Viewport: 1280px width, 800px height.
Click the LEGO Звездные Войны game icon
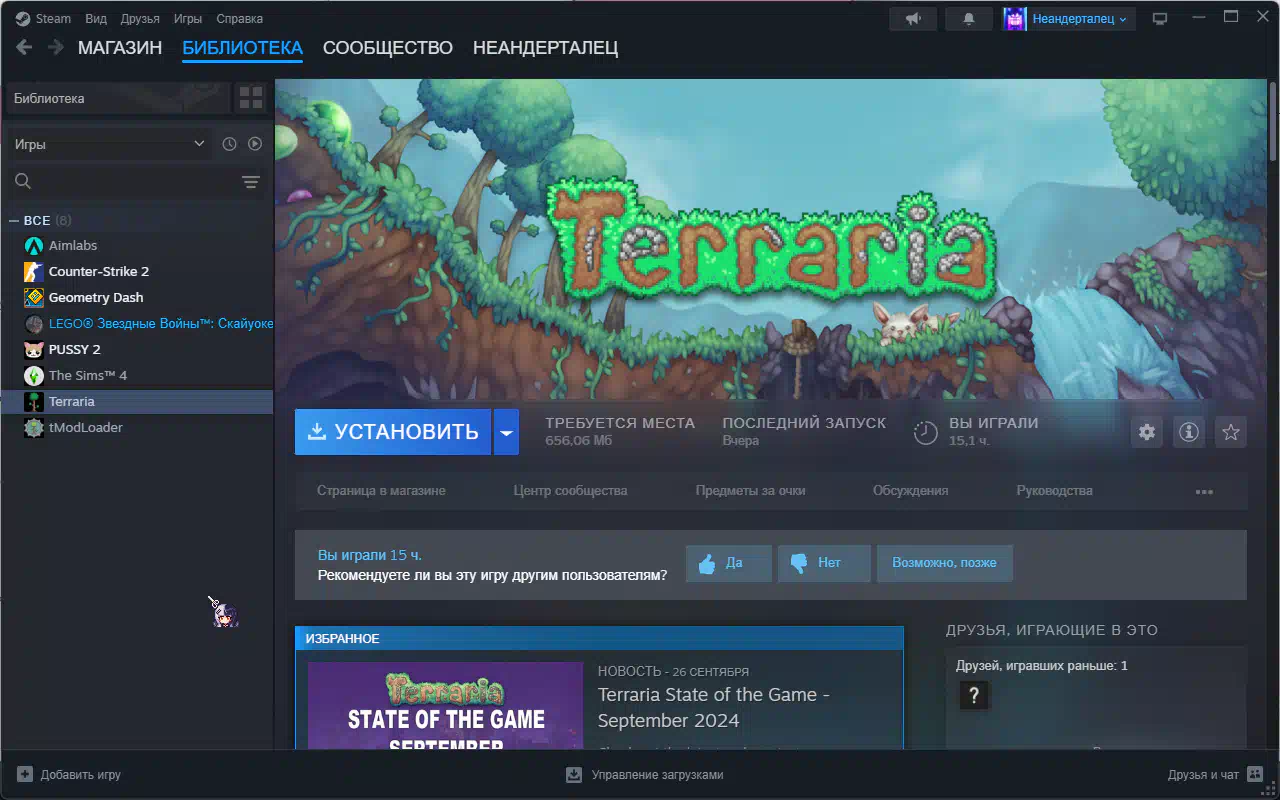point(34,323)
